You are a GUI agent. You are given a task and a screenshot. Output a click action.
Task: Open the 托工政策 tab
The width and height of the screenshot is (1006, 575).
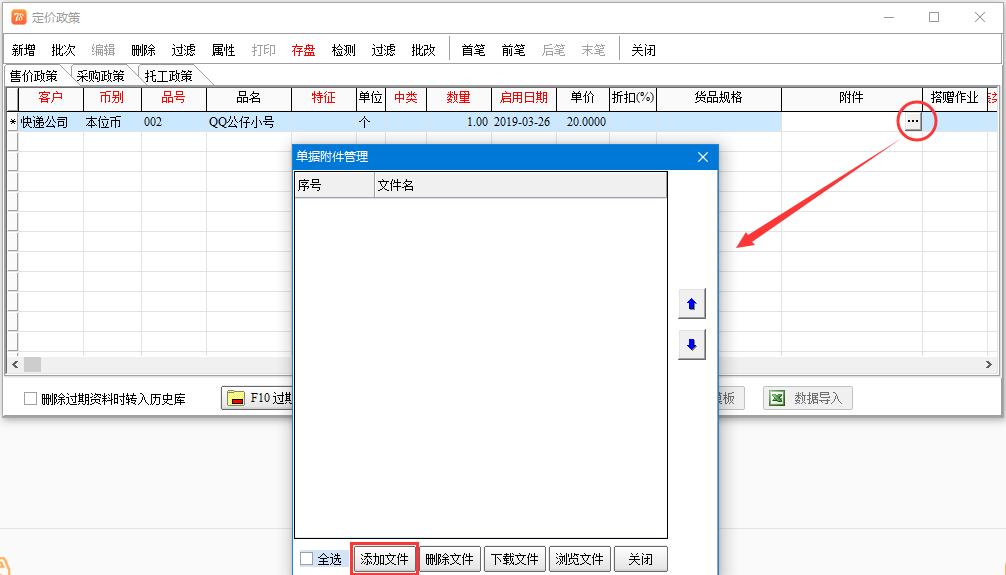click(168, 76)
